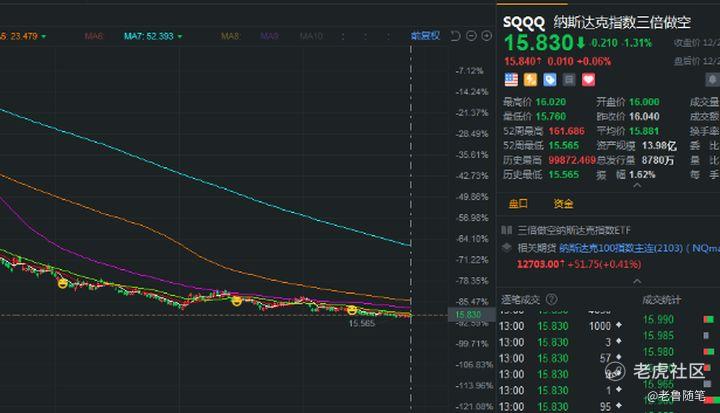Click the 15.990 row in 成交统计

658,320
